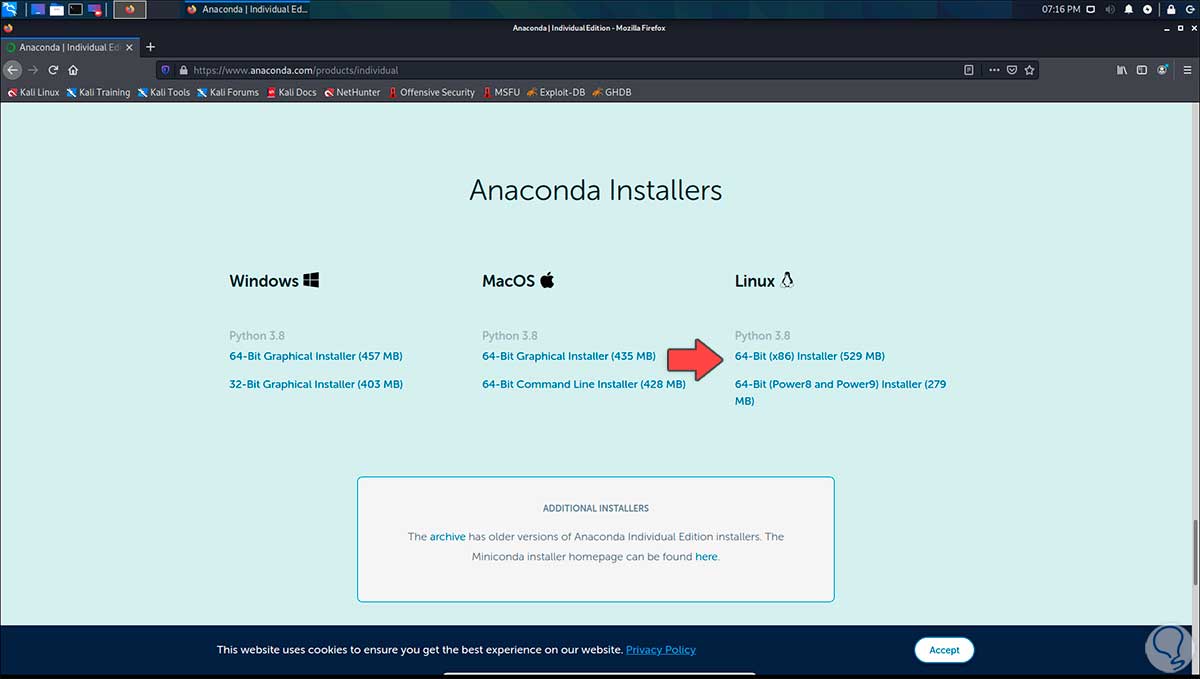
Task: Open the Kali Linux bookmark
Action: click(34, 92)
